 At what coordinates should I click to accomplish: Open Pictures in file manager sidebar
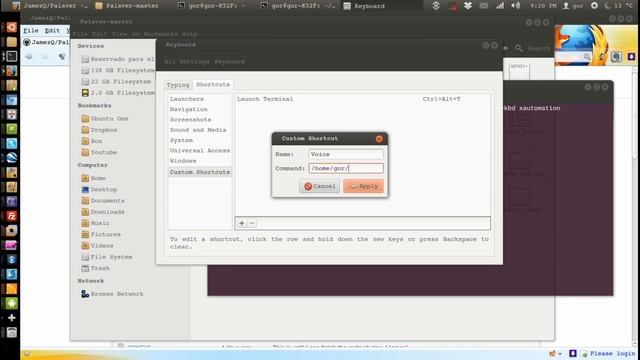pyautogui.click(x=101, y=234)
